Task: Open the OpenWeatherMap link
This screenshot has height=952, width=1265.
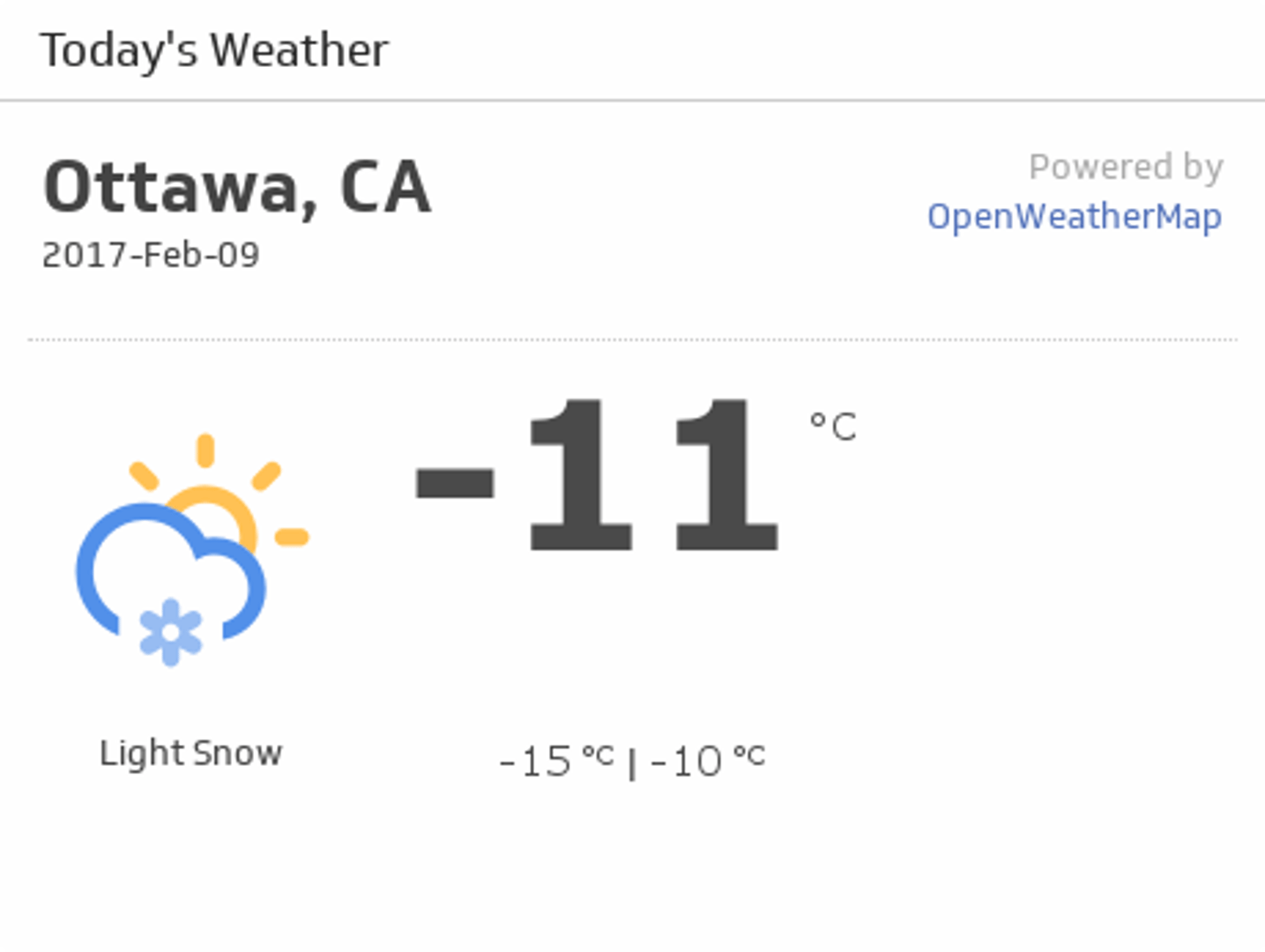Action: click(1074, 217)
